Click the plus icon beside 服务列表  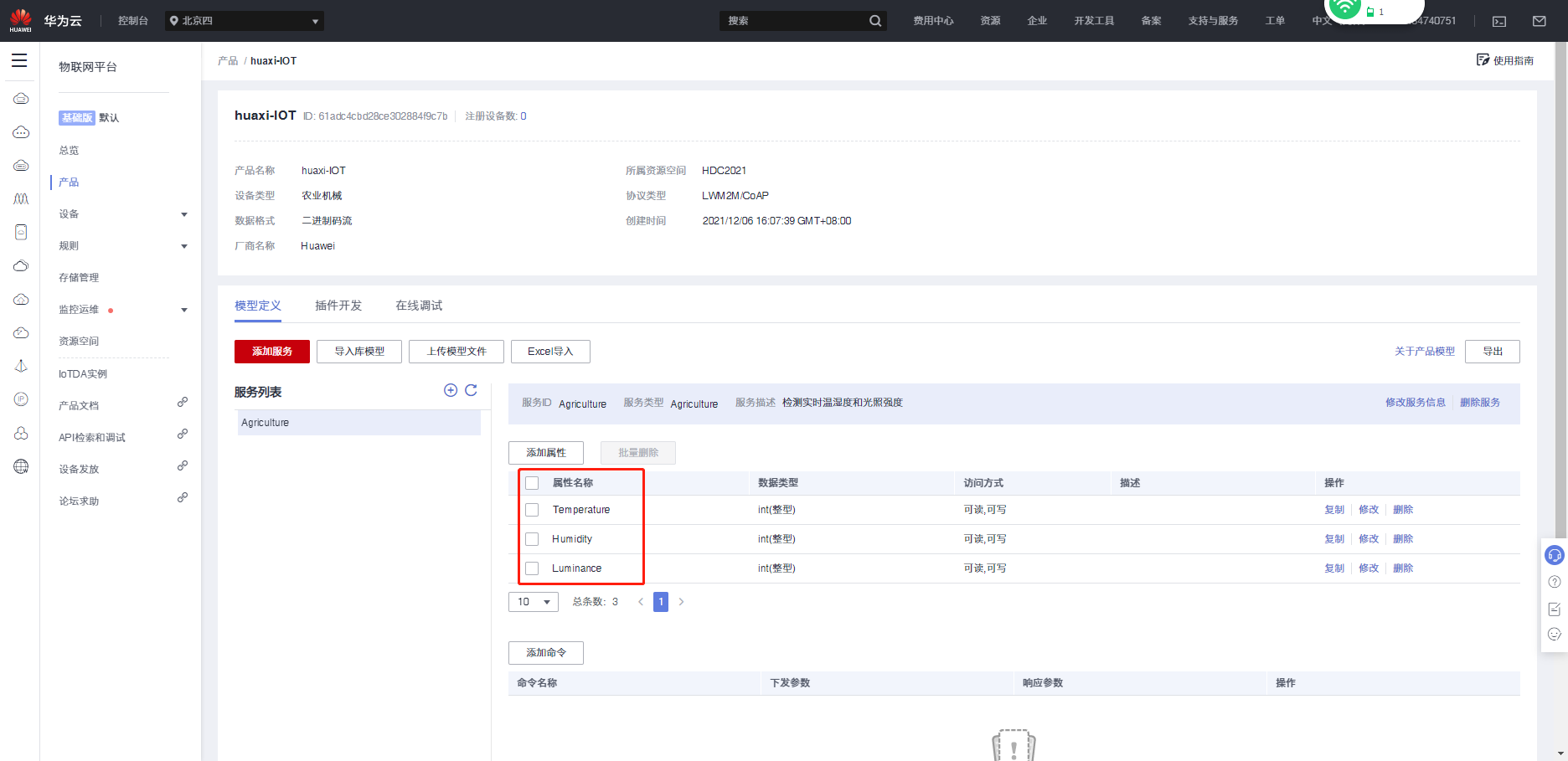(451, 390)
